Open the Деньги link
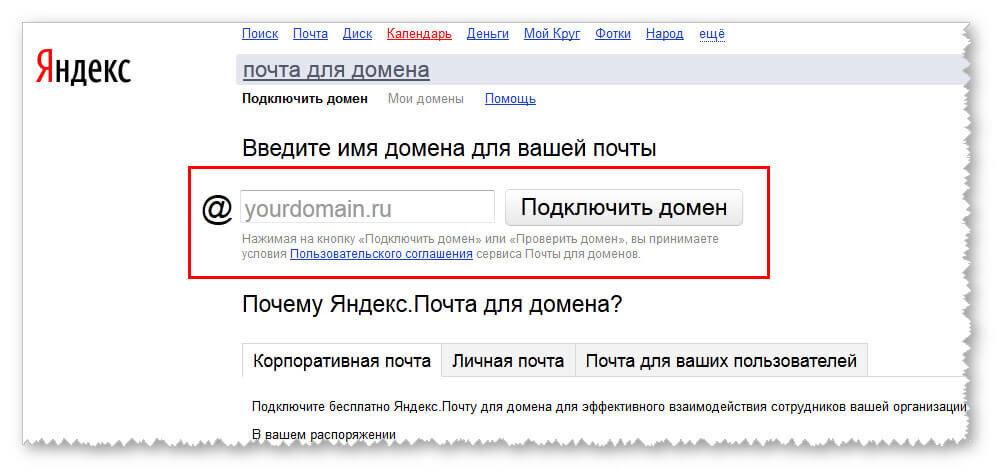1001x476 pixels. (x=488, y=34)
